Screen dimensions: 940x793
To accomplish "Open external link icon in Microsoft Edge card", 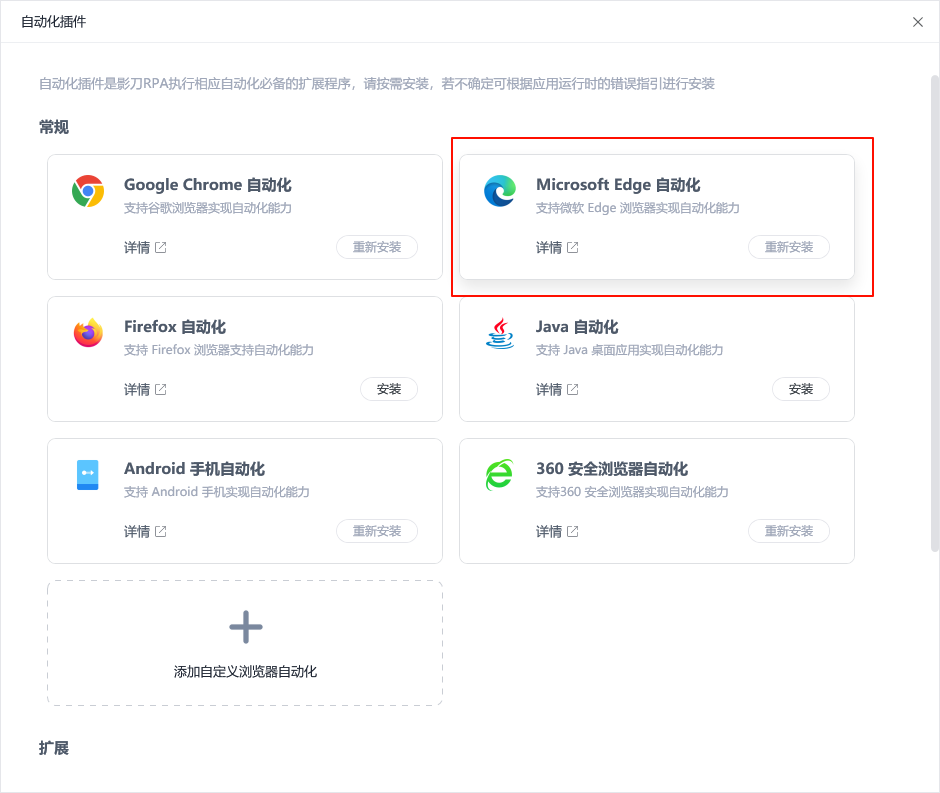I will point(573,248).
